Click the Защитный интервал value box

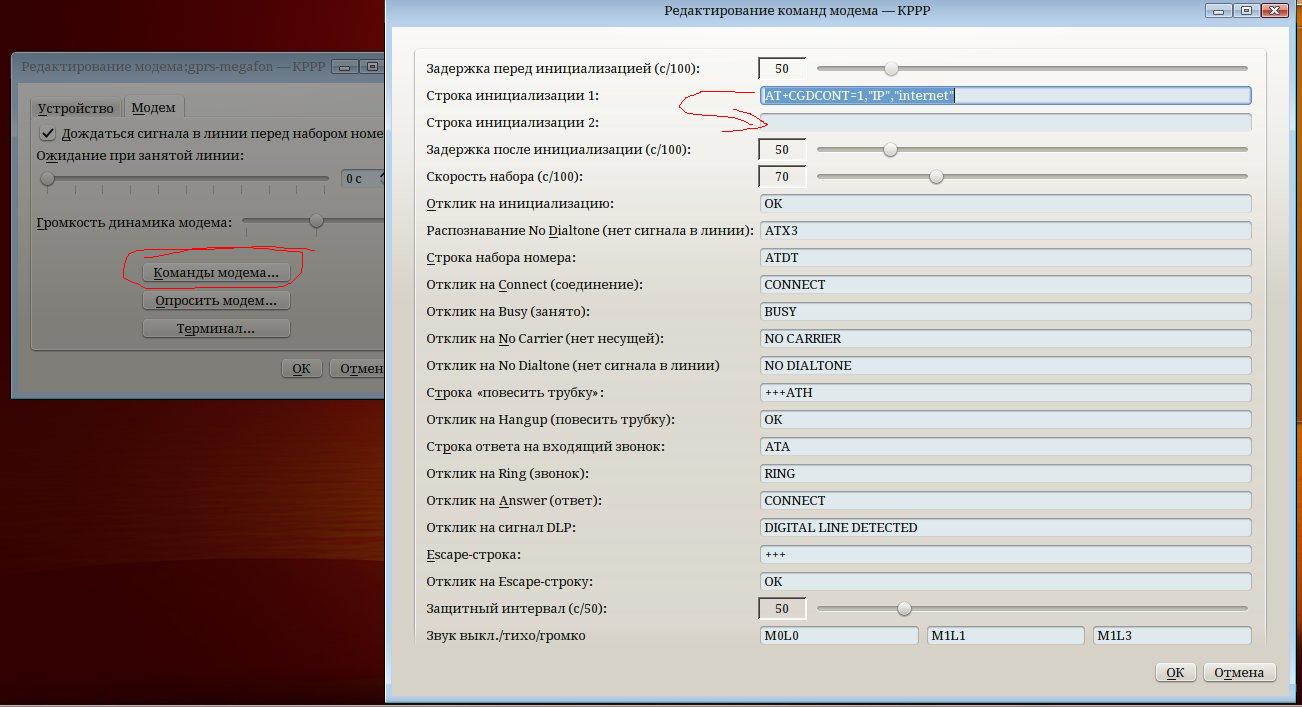tap(782, 609)
